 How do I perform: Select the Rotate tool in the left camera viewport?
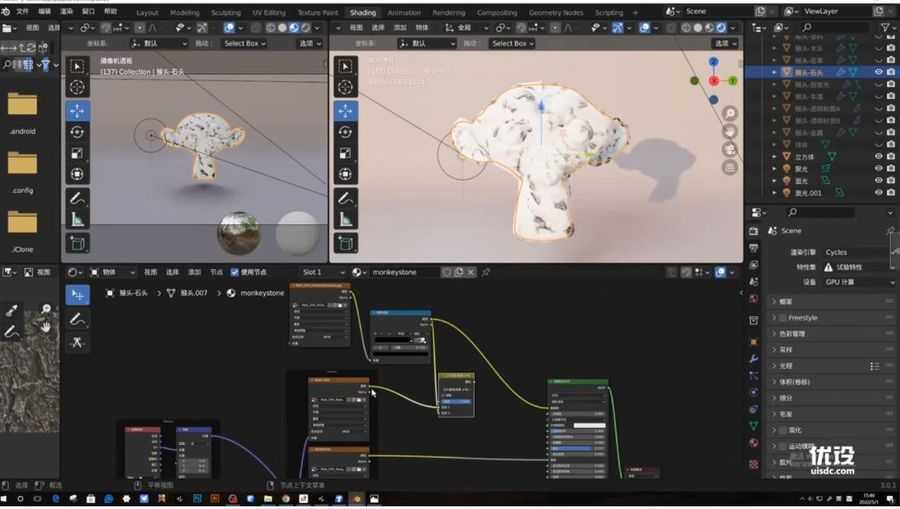77,132
